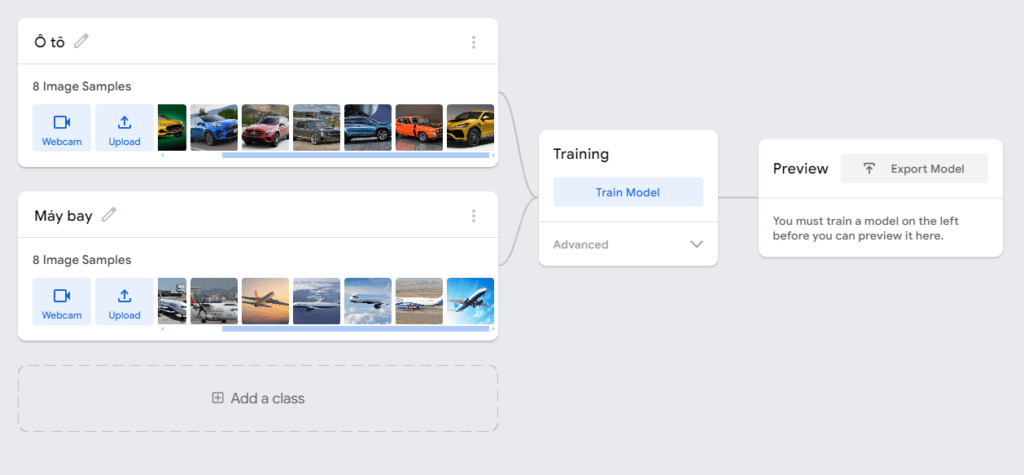Click Add a class
The width and height of the screenshot is (1024, 475).
[258, 398]
